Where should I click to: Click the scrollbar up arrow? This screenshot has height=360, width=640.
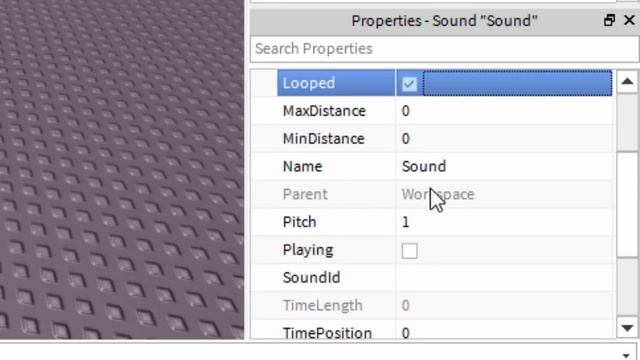(627, 82)
